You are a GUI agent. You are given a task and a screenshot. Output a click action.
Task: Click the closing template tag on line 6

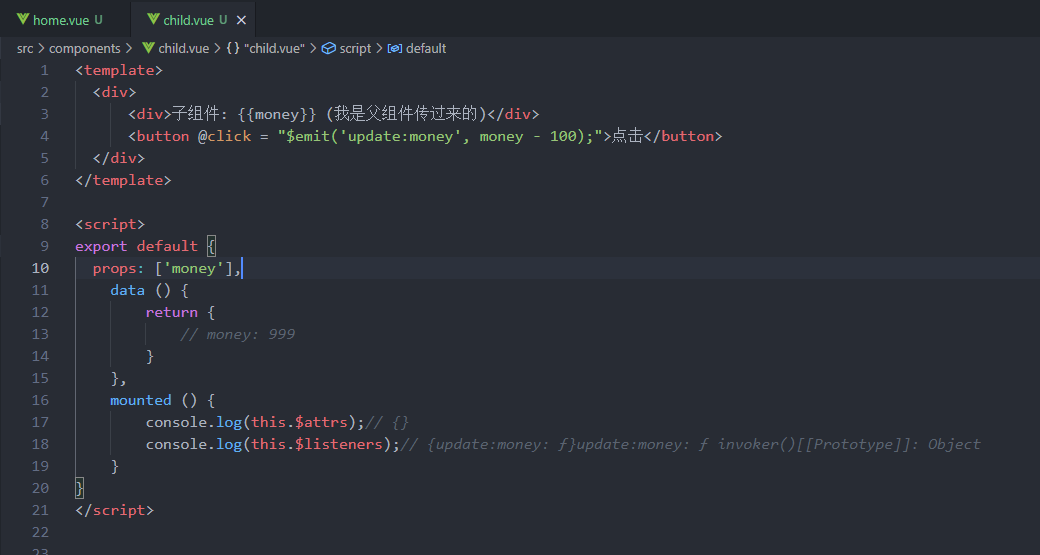tap(123, 180)
